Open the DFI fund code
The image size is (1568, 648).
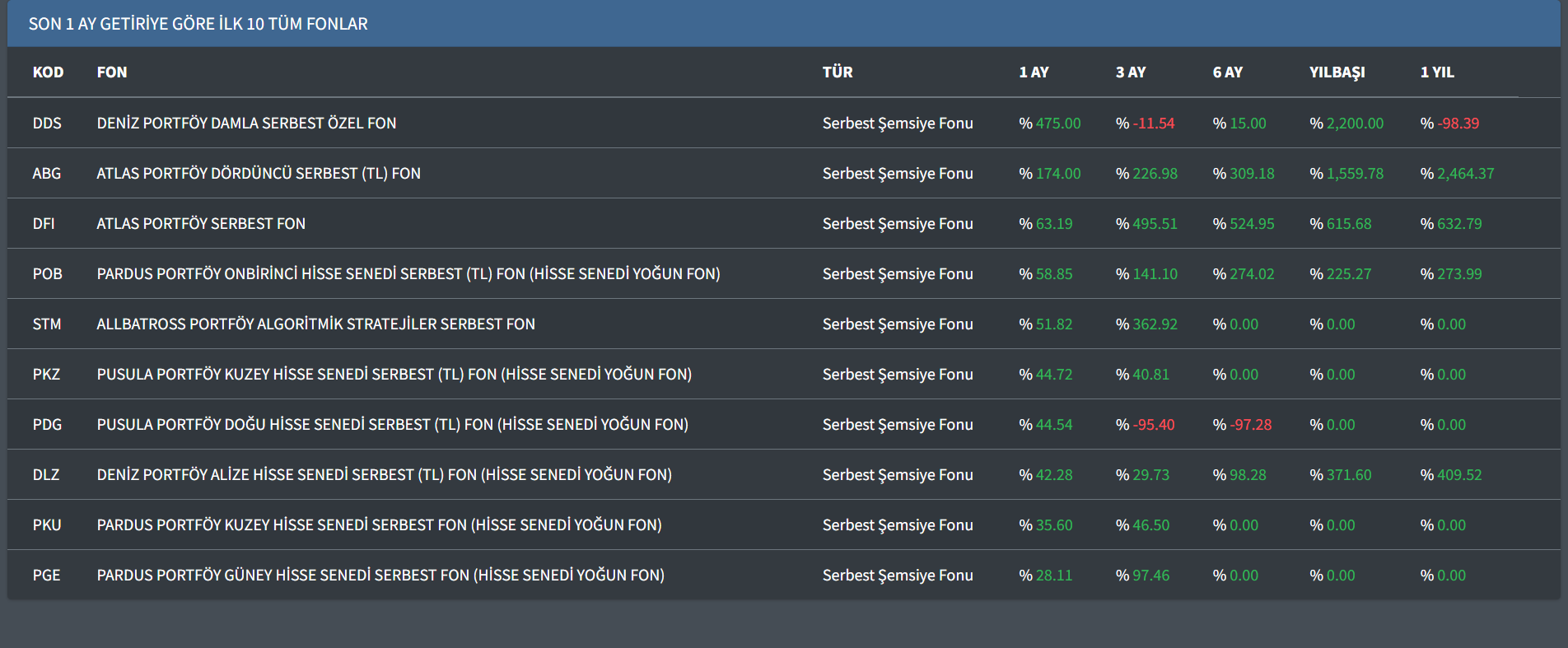(44, 224)
